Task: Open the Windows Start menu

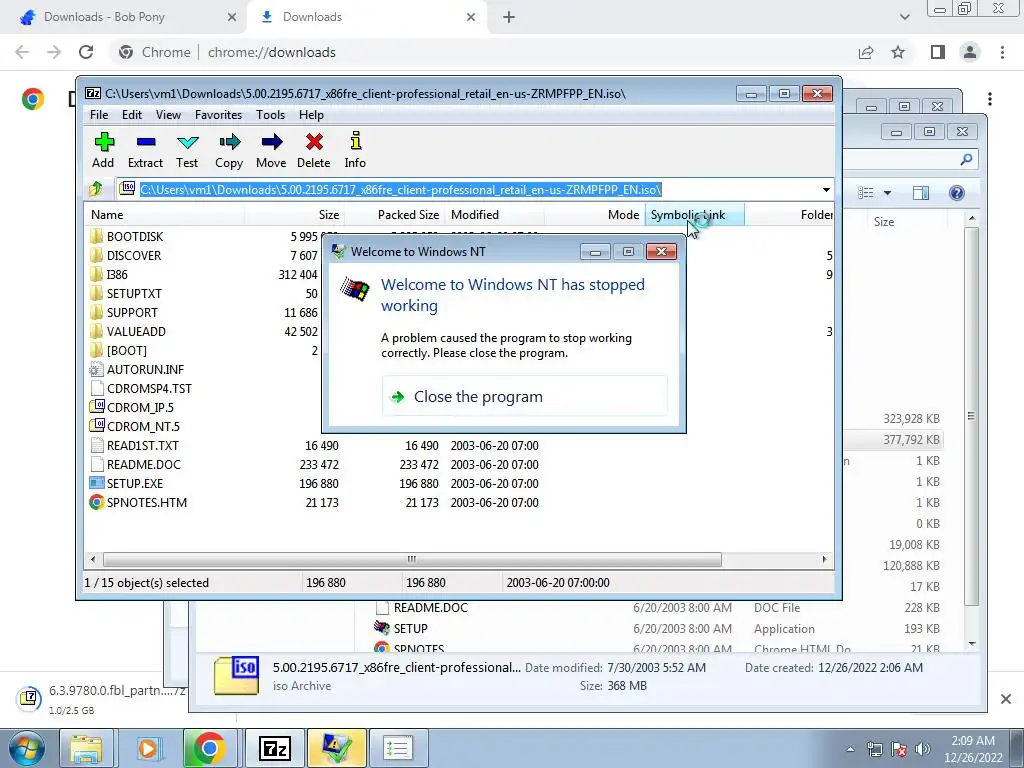Action: tap(27, 748)
